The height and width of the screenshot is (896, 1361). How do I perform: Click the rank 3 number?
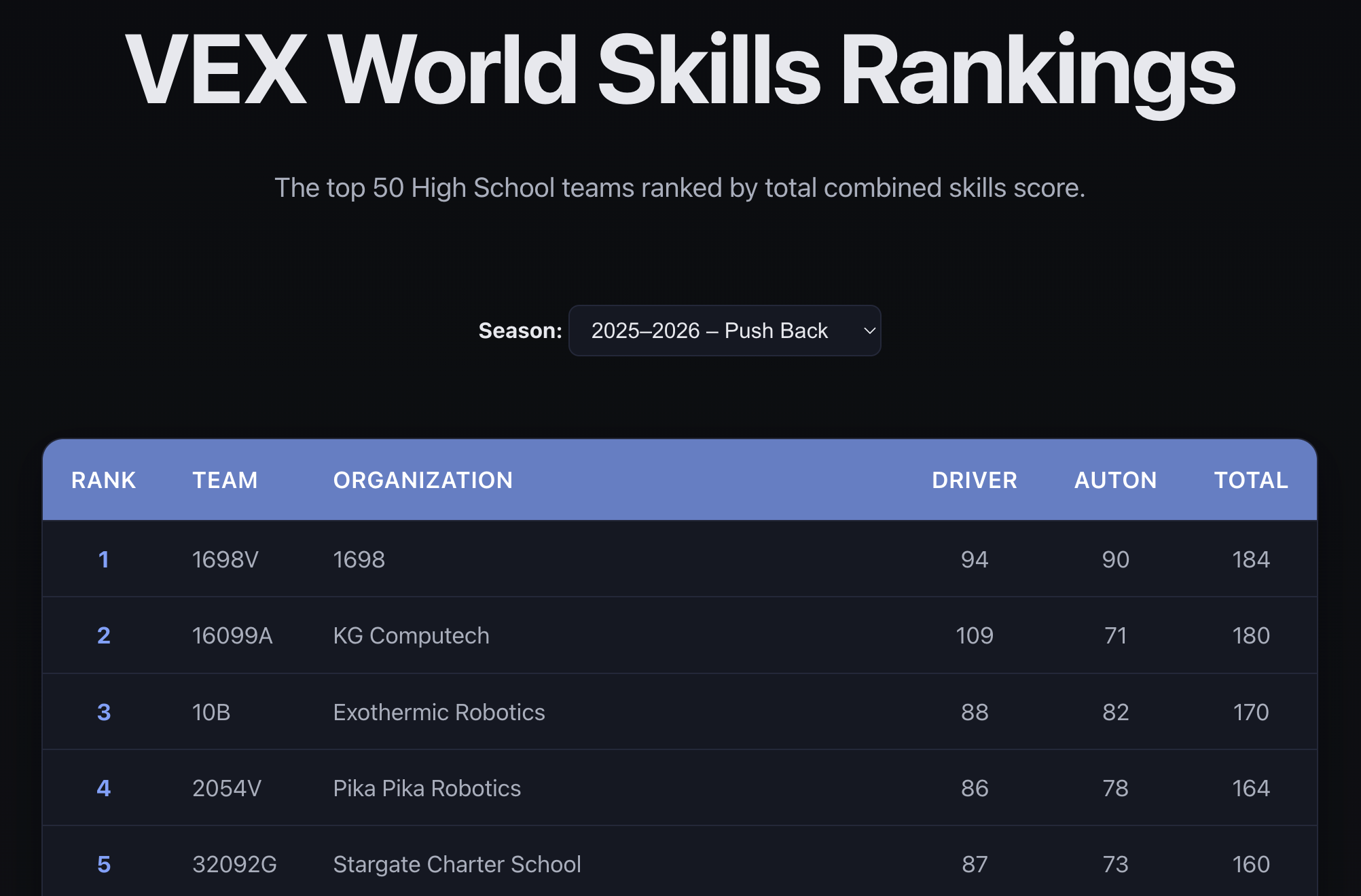[x=103, y=712]
